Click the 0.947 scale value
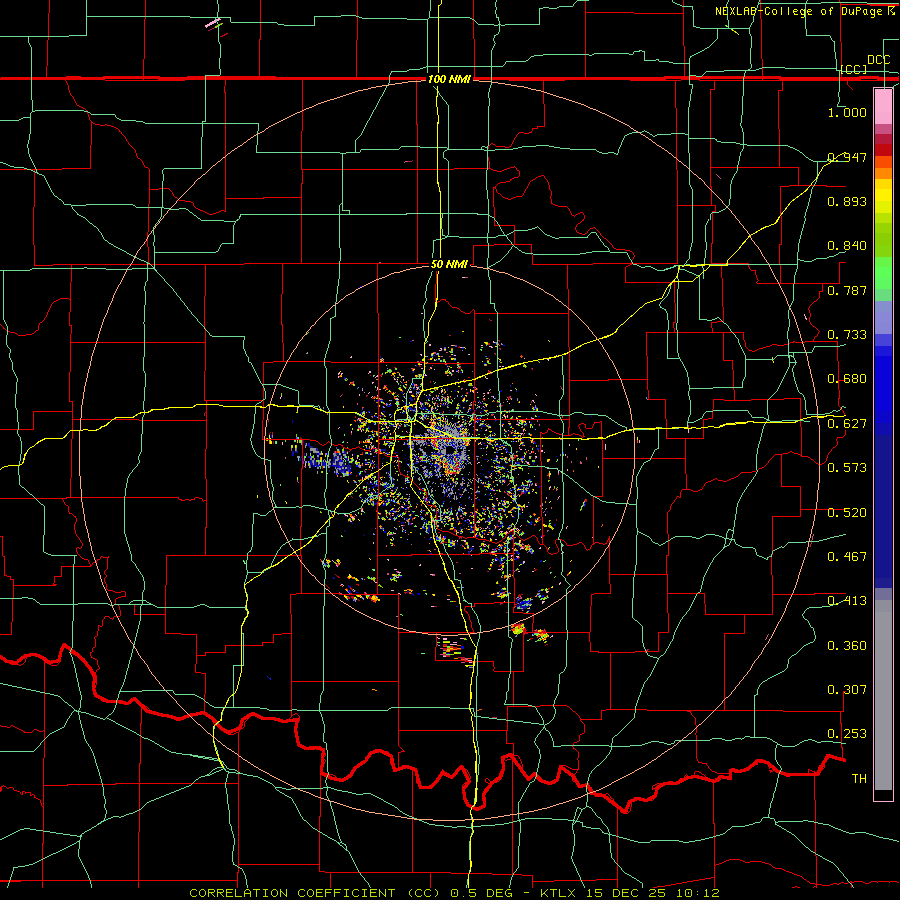The height and width of the screenshot is (900, 900). (x=847, y=157)
